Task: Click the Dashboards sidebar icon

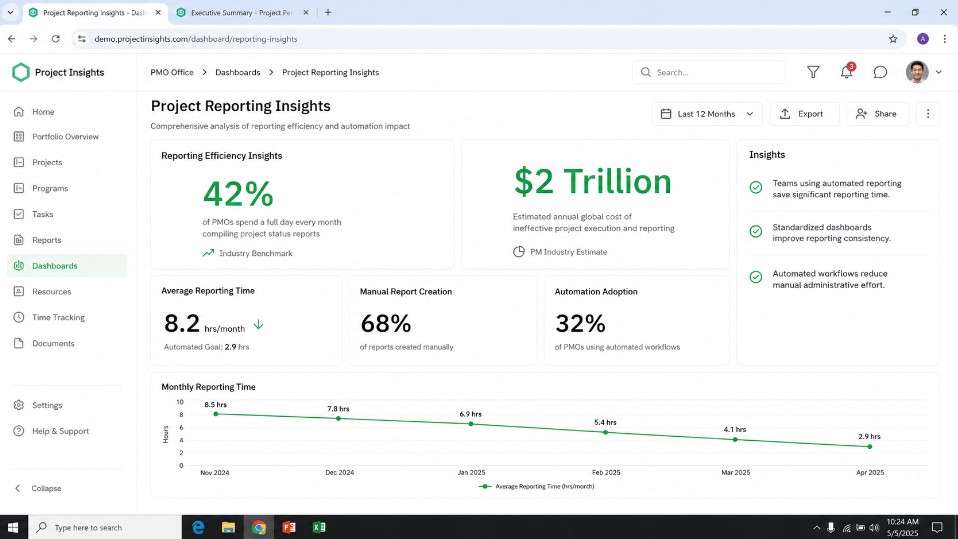Action: click(x=19, y=266)
